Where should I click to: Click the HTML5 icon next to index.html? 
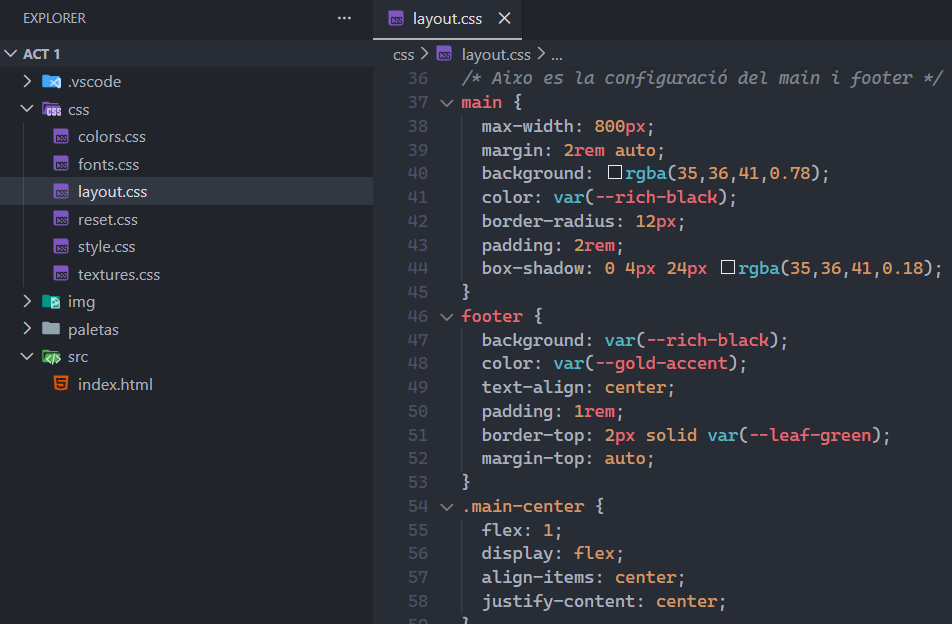click(61, 384)
